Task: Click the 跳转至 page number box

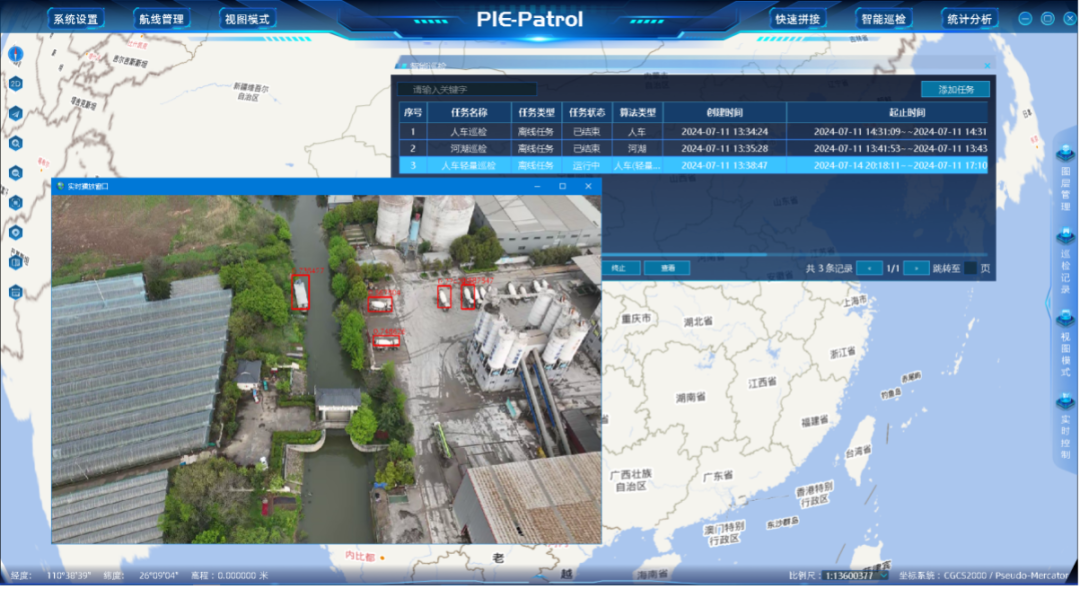Action: click(x=970, y=268)
